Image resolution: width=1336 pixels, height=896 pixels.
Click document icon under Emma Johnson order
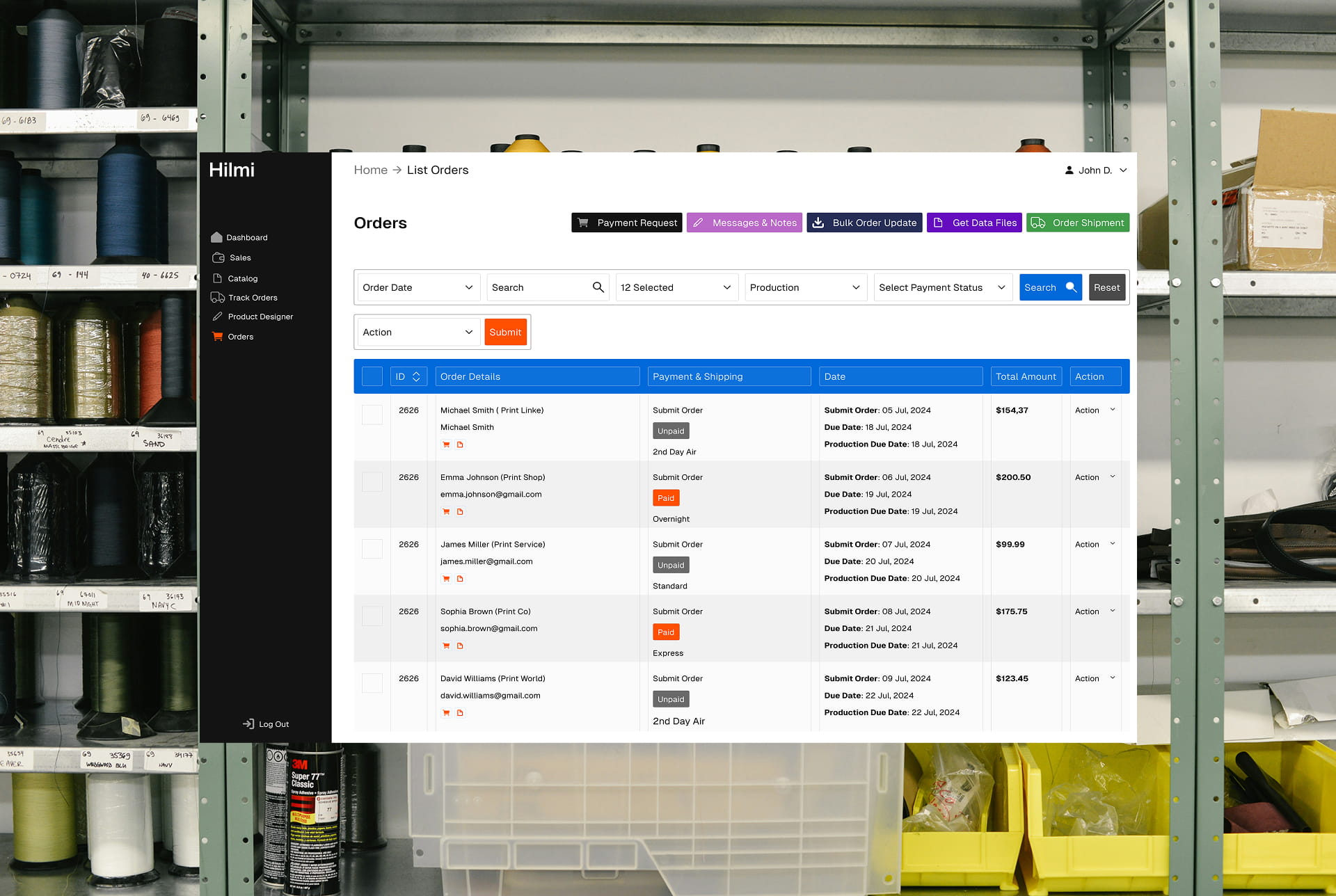[x=460, y=512]
